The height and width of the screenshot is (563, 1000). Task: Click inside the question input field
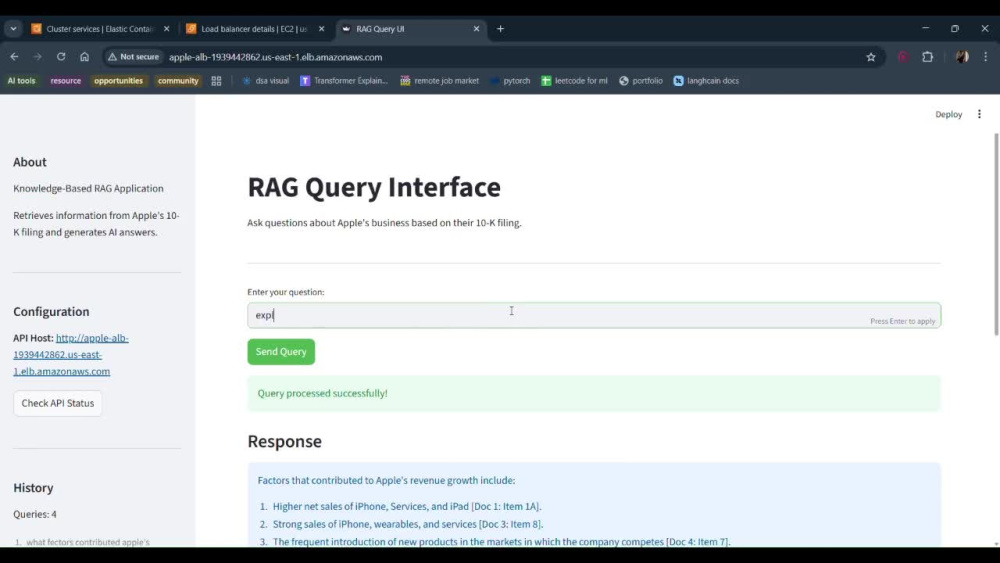[x=594, y=316]
